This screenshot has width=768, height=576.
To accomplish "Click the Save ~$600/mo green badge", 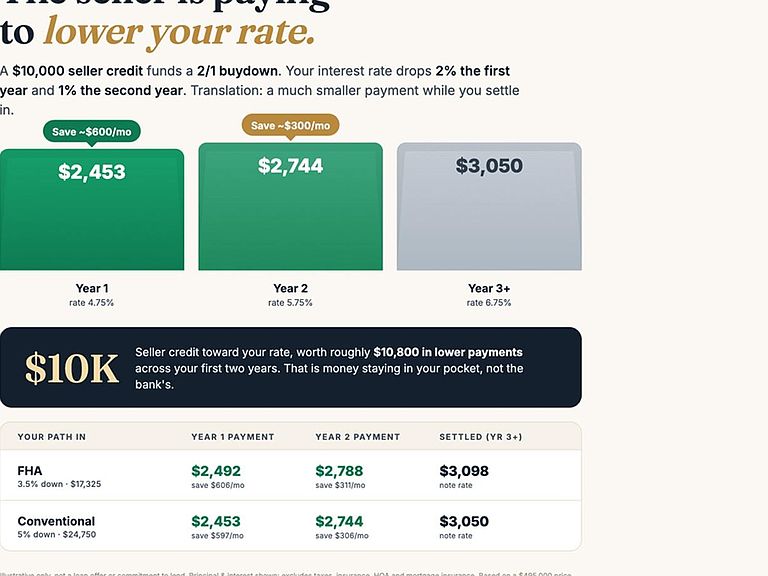I will (x=92, y=132).
